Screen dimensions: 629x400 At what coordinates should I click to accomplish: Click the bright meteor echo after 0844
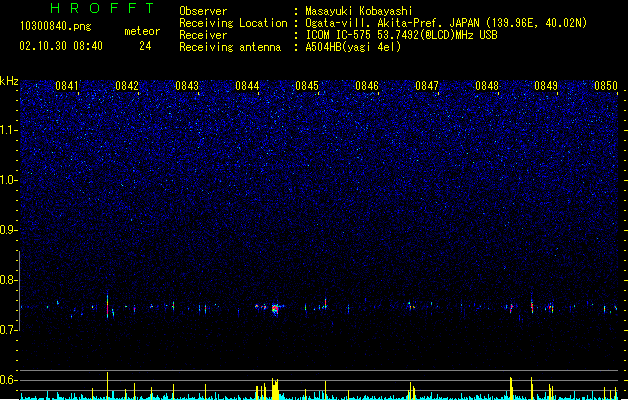(x=275, y=309)
